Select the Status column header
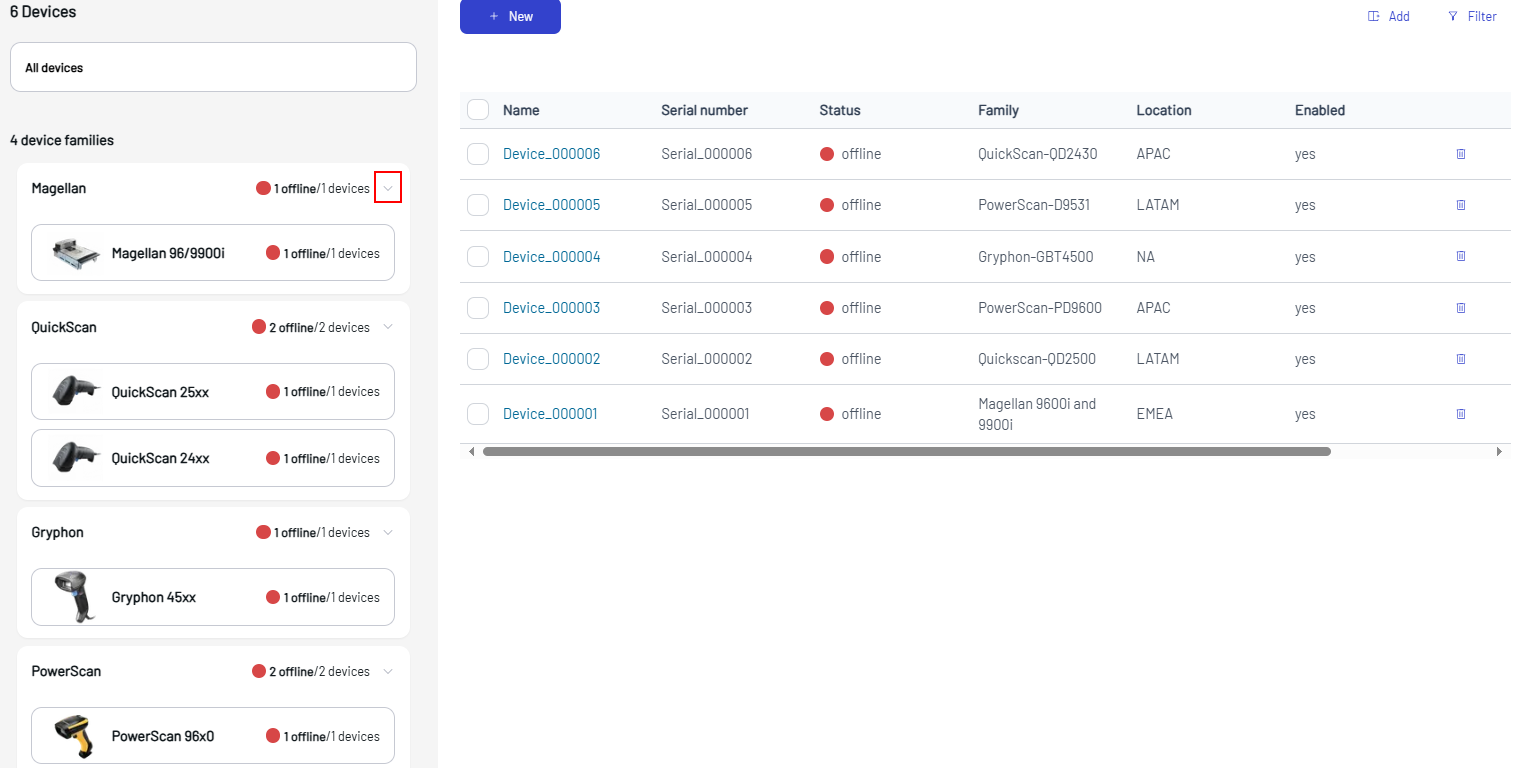 (839, 110)
